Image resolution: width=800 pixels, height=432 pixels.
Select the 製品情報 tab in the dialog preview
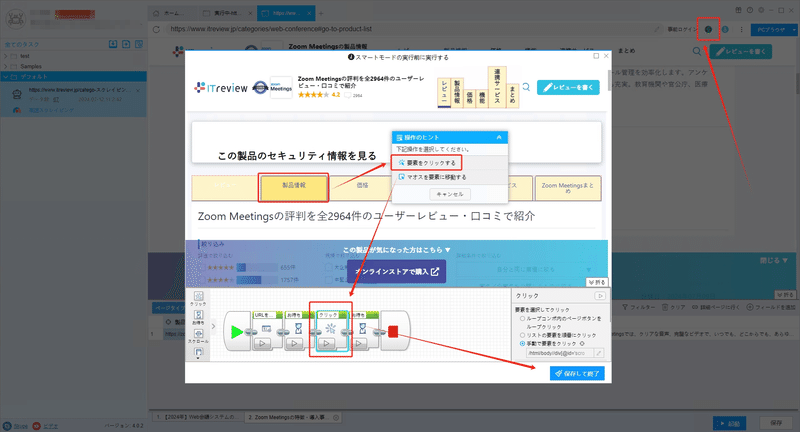(x=294, y=187)
